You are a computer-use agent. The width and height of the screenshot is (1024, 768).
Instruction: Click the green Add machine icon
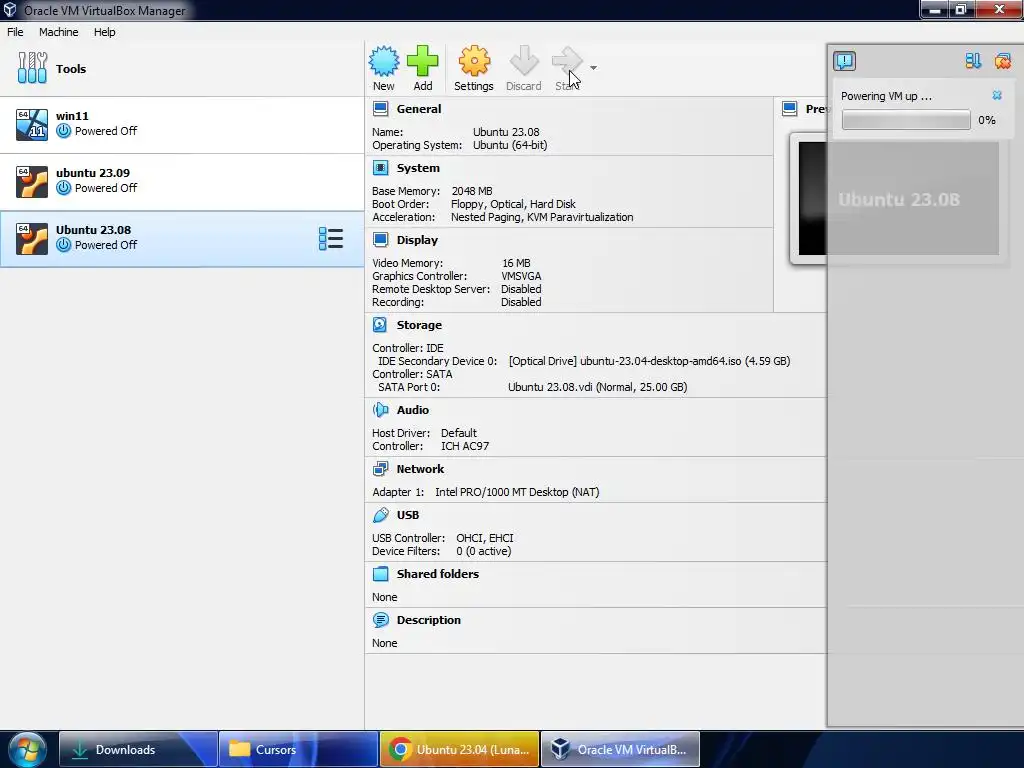click(x=423, y=61)
